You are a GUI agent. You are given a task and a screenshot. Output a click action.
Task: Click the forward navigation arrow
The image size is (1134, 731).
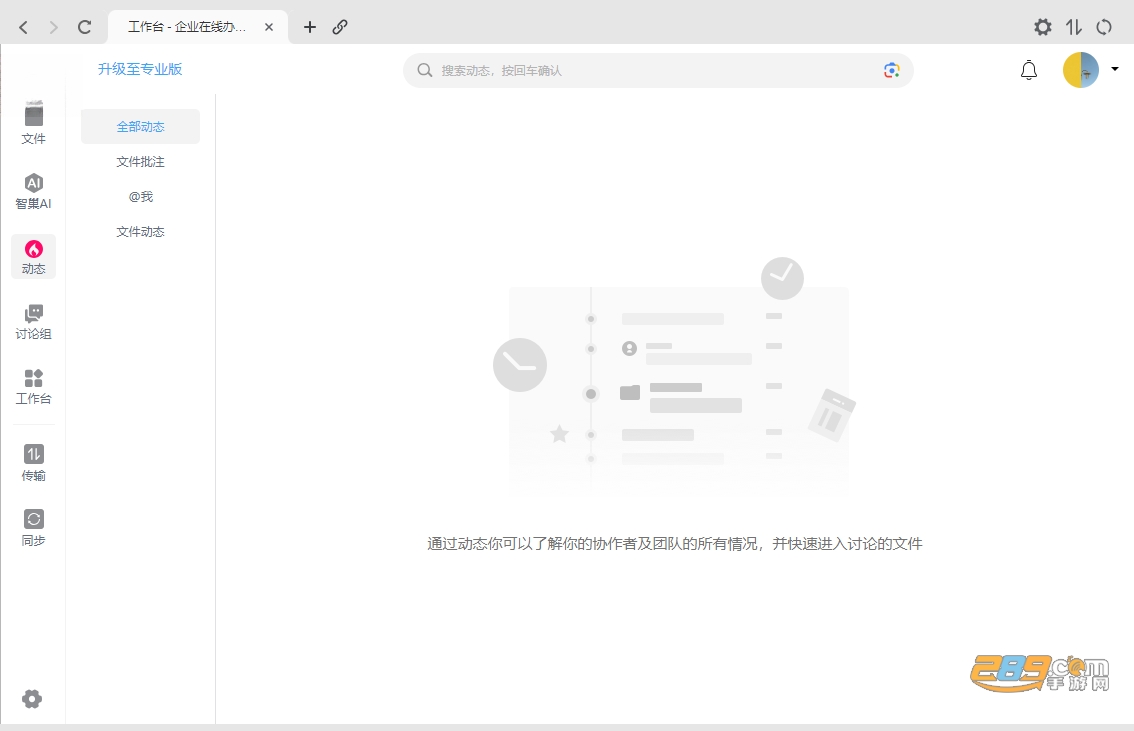[54, 27]
